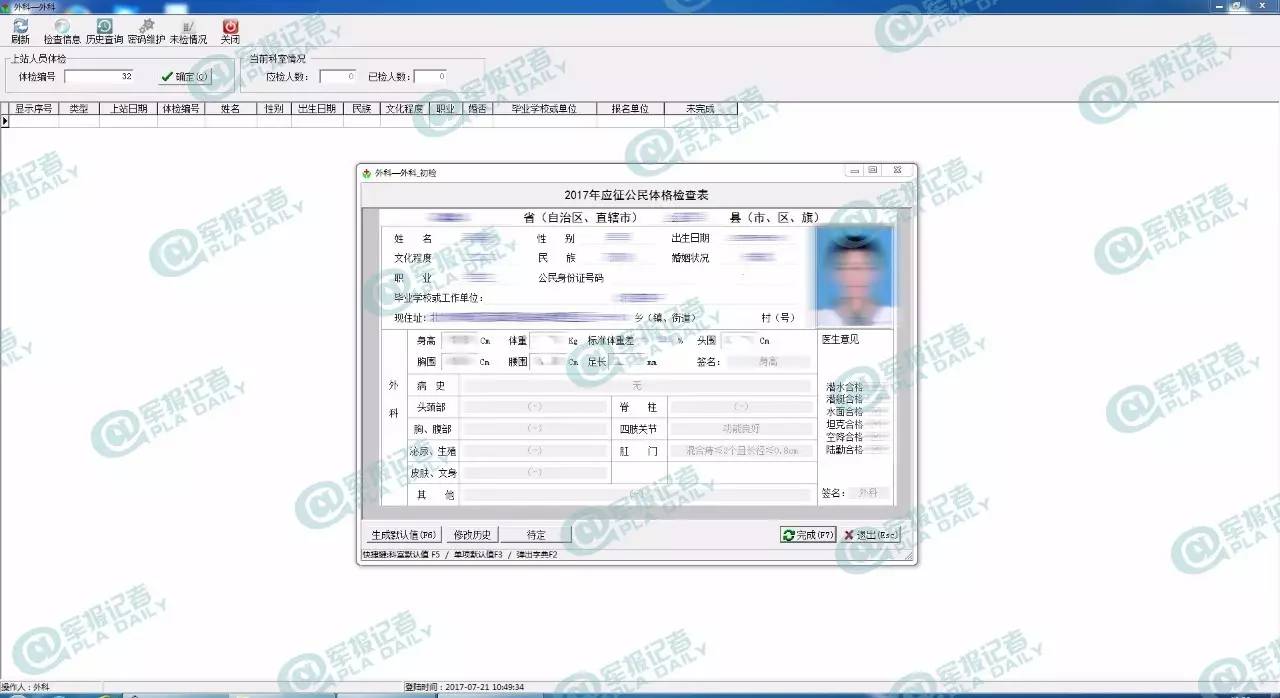Click the 病史 medical history field

click(636, 386)
